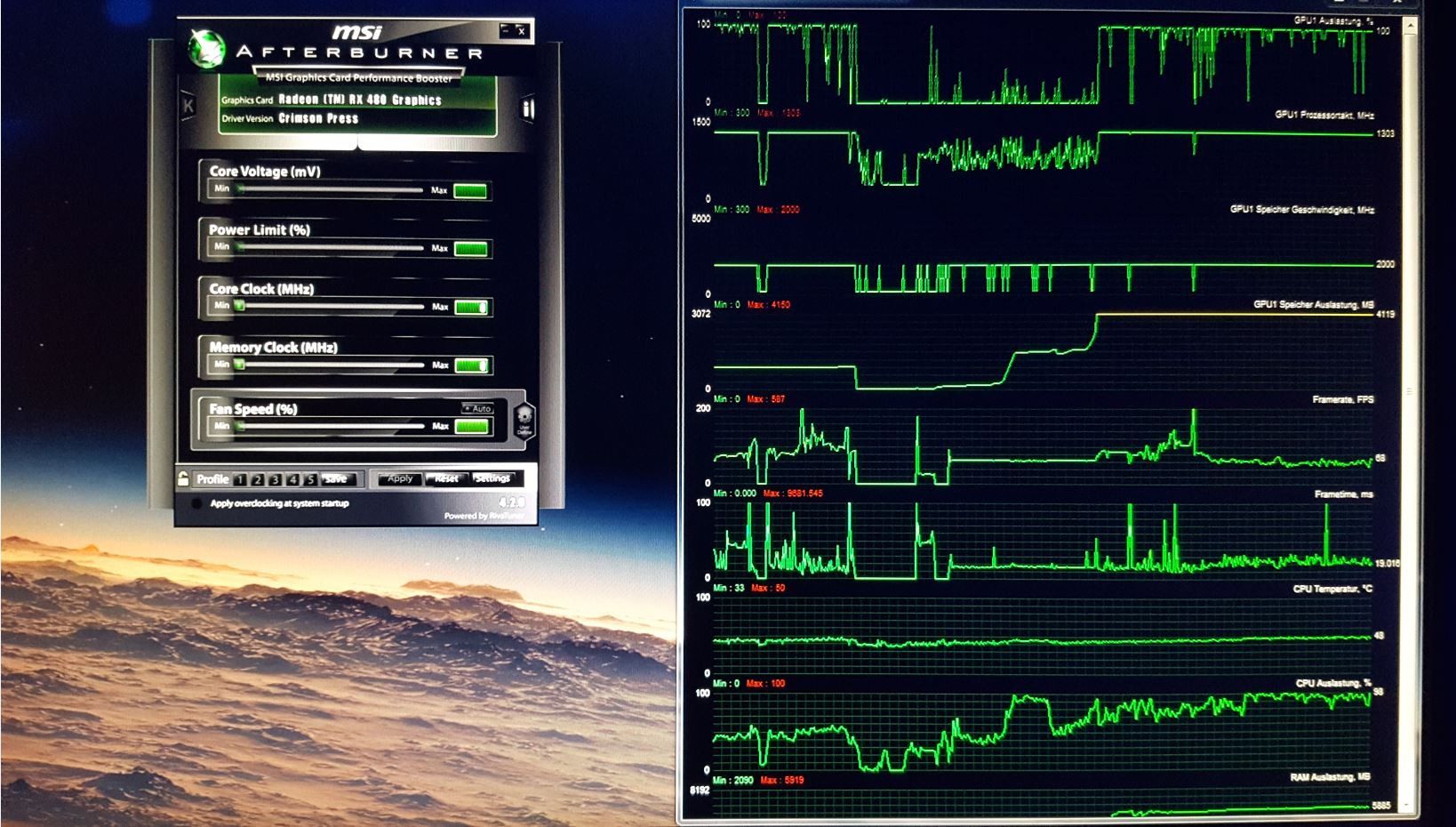Select profile slot 5
Image resolution: width=1456 pixels, height=827 pixels.
[310, 479]
